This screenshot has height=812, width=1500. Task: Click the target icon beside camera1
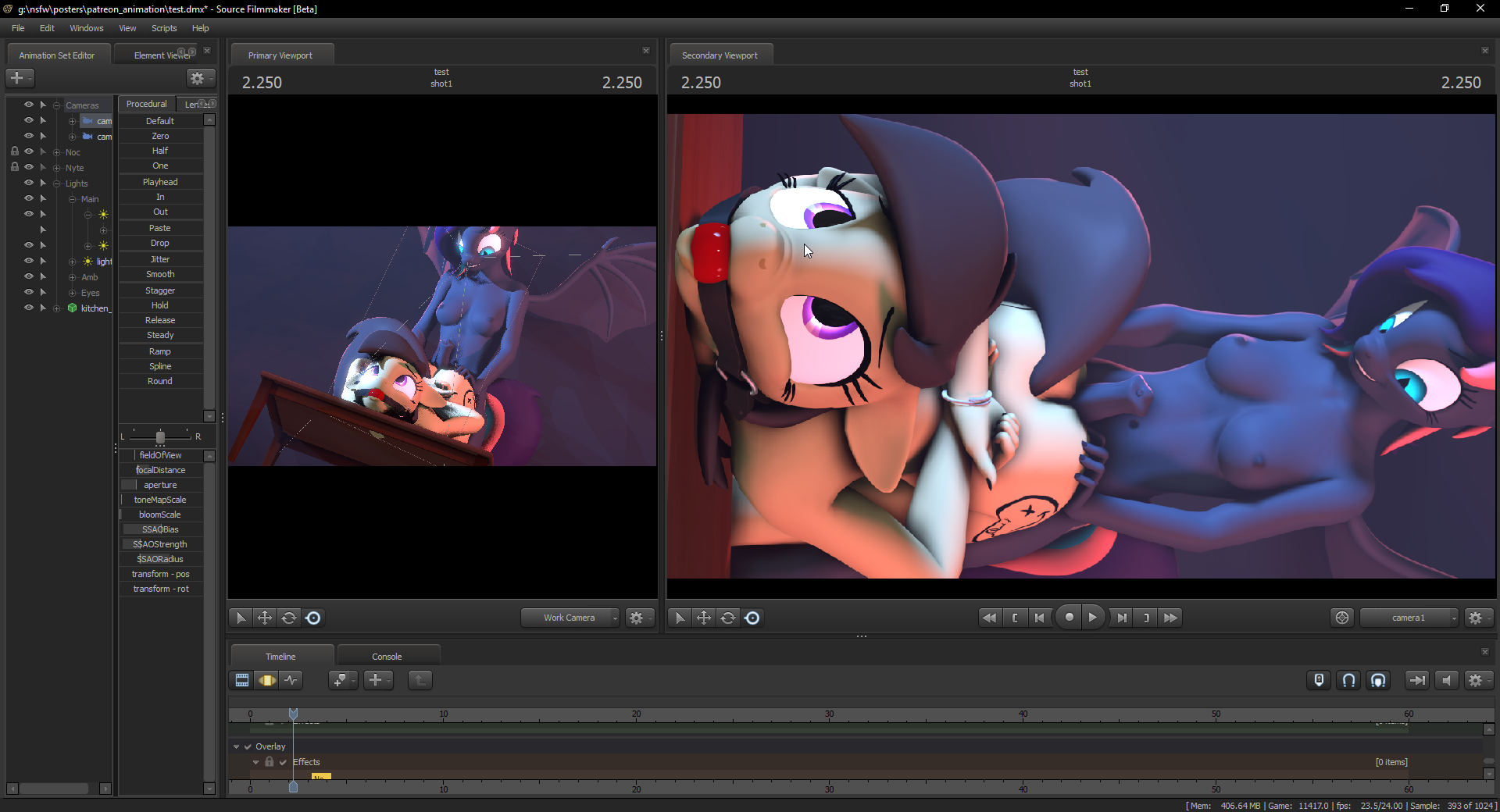click(1342, 618)
